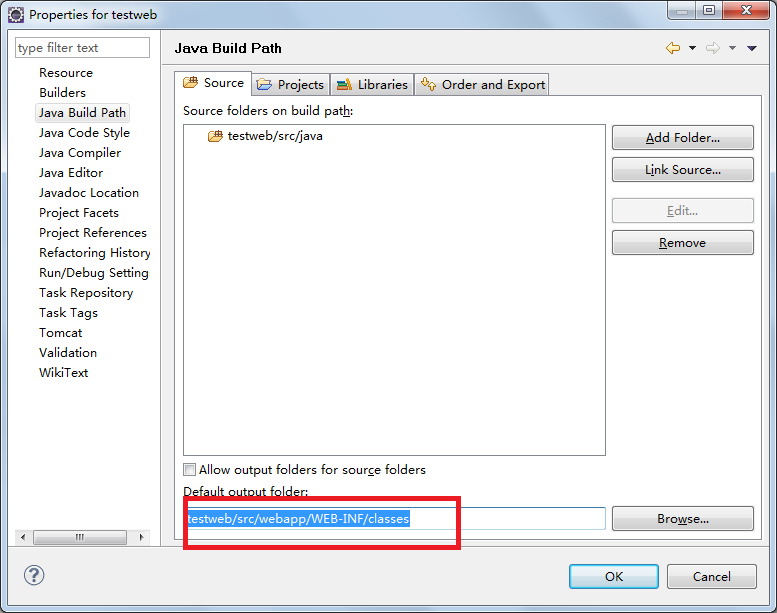The image size is (777, 613).
Task: Click the Add Folder button
Action: coord(682,138)
